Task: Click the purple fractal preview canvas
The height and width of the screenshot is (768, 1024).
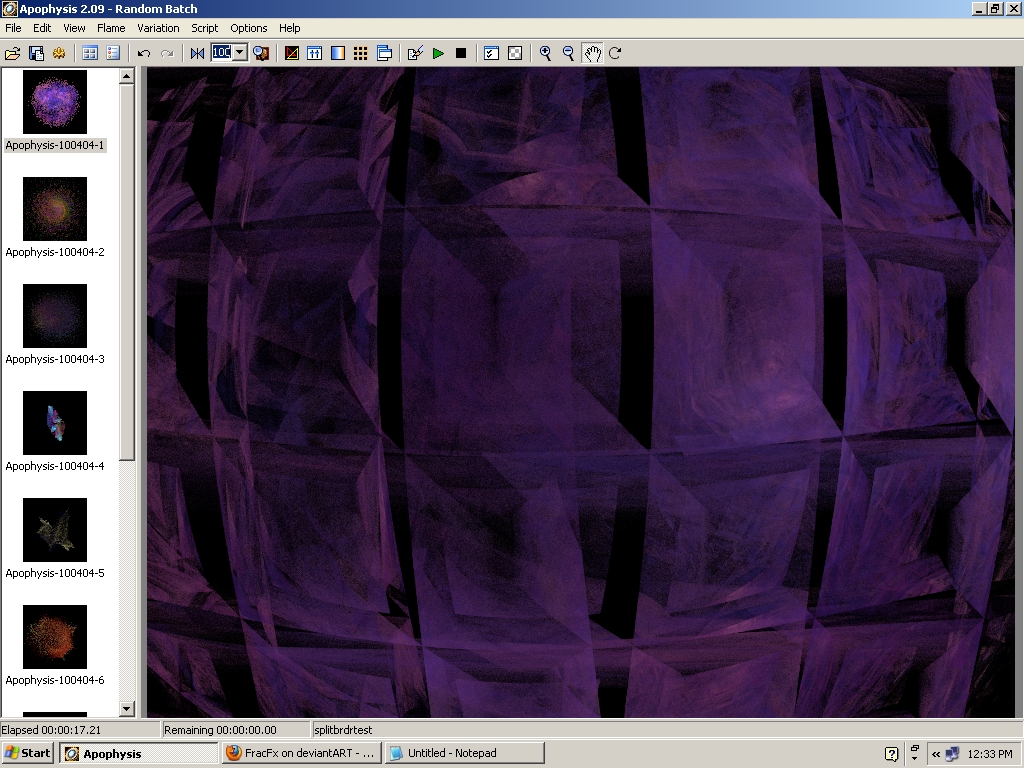Action: coord(581,392)
